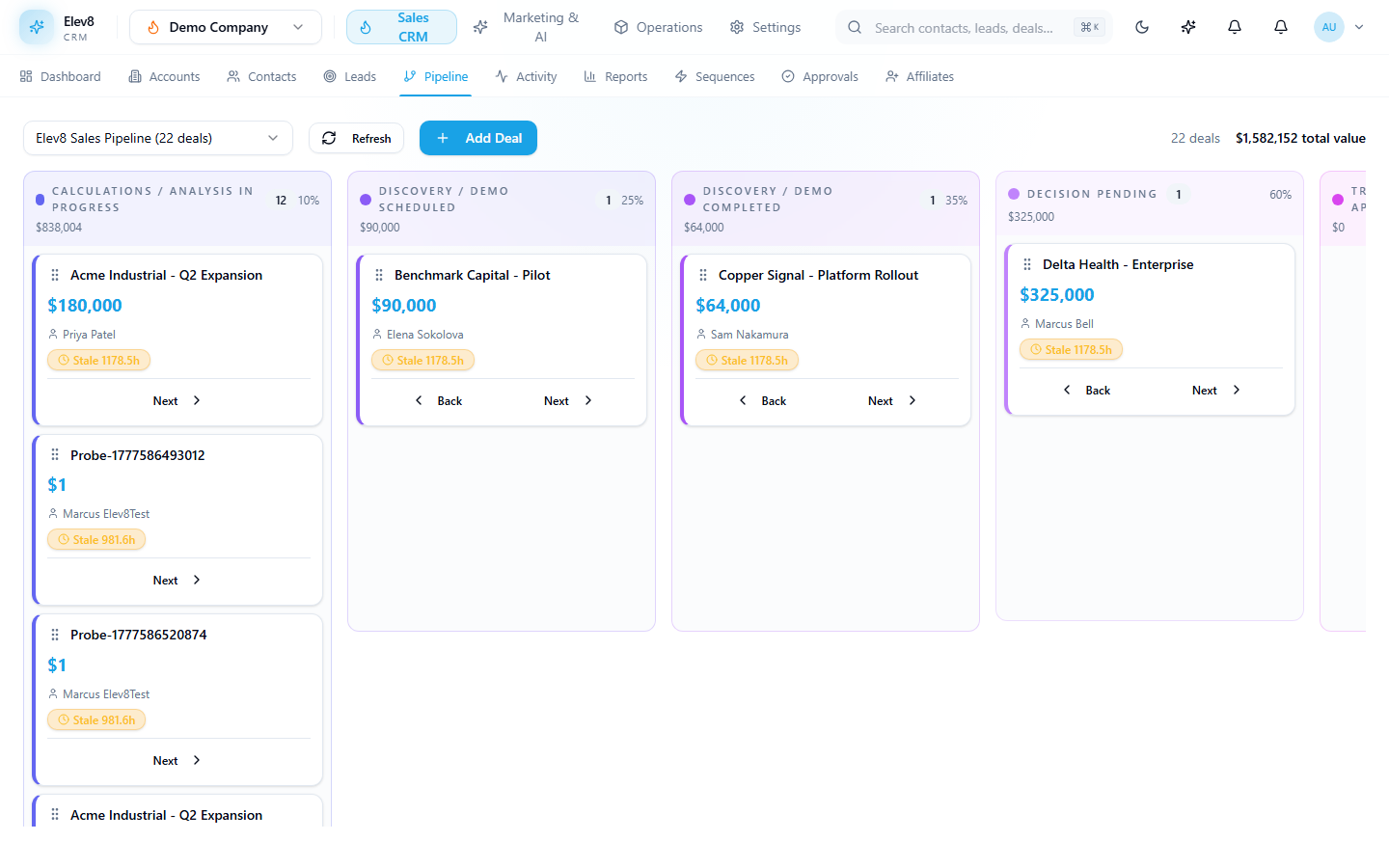Move Delta Health - Enterprise back a stage

coord(1086,390)
